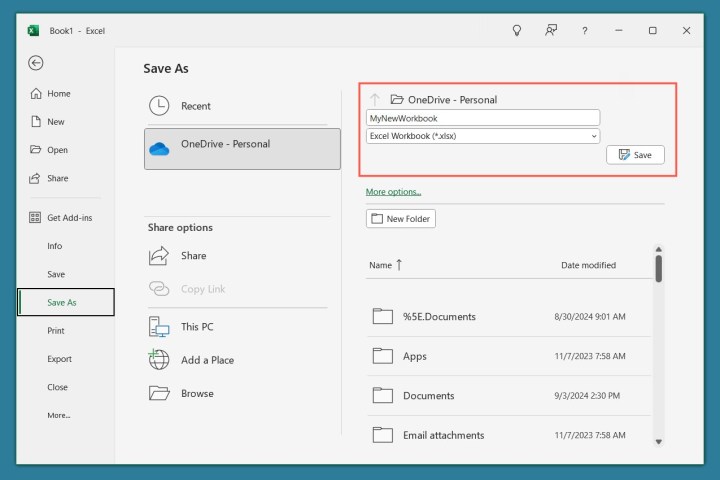720x480 pixels.
Task: Select the Recent clock icon
Action: (x=159, y=106)
